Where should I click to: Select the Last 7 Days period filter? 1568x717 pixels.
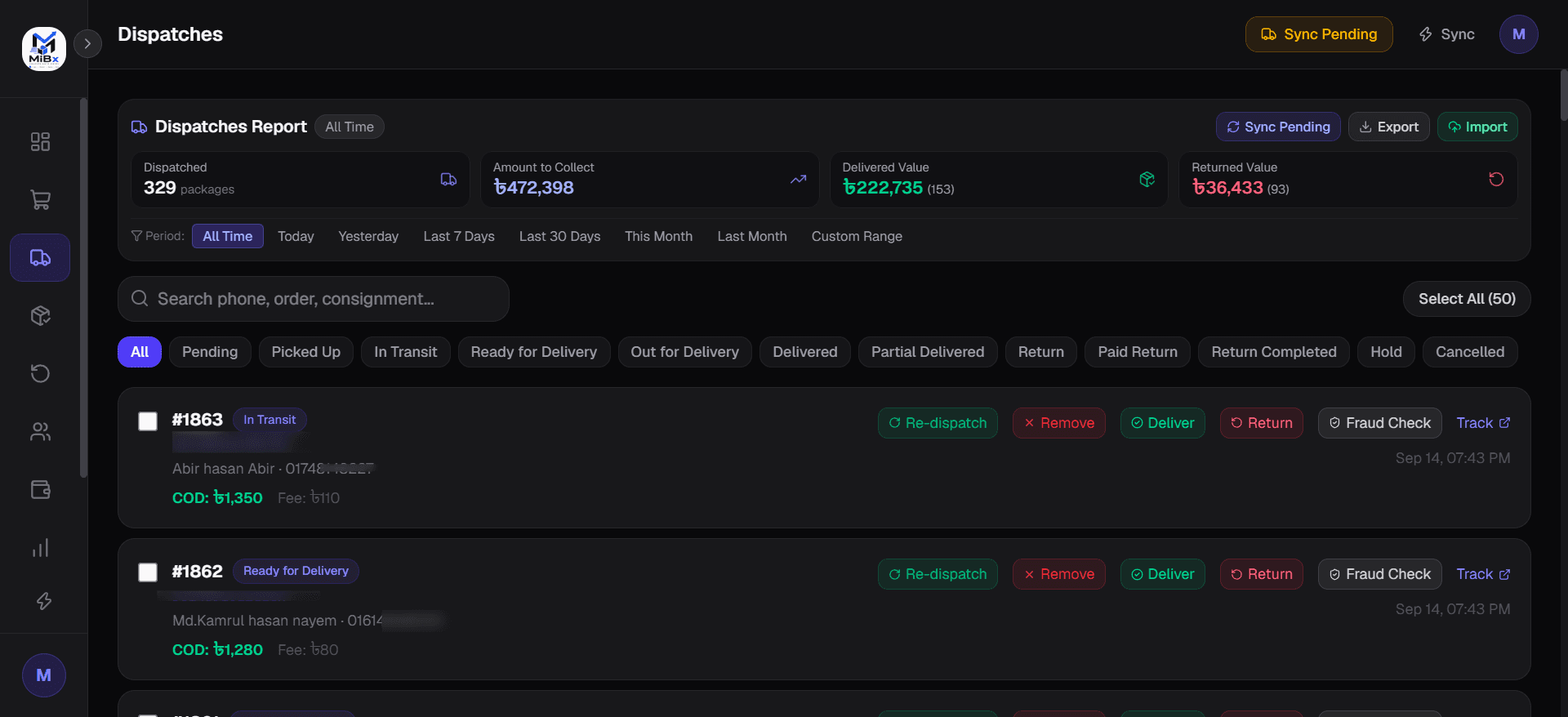pos(459,236)
